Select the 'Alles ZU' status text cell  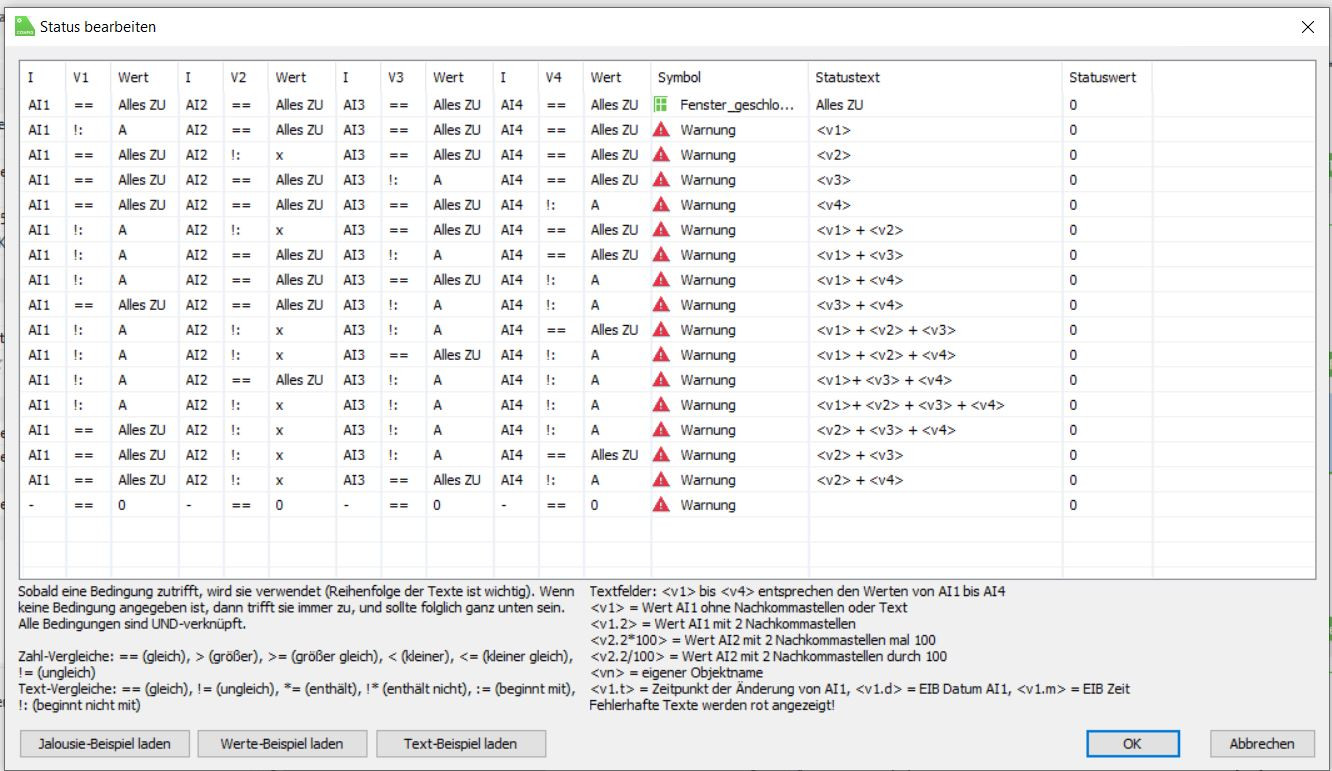[x=841, y=104]
